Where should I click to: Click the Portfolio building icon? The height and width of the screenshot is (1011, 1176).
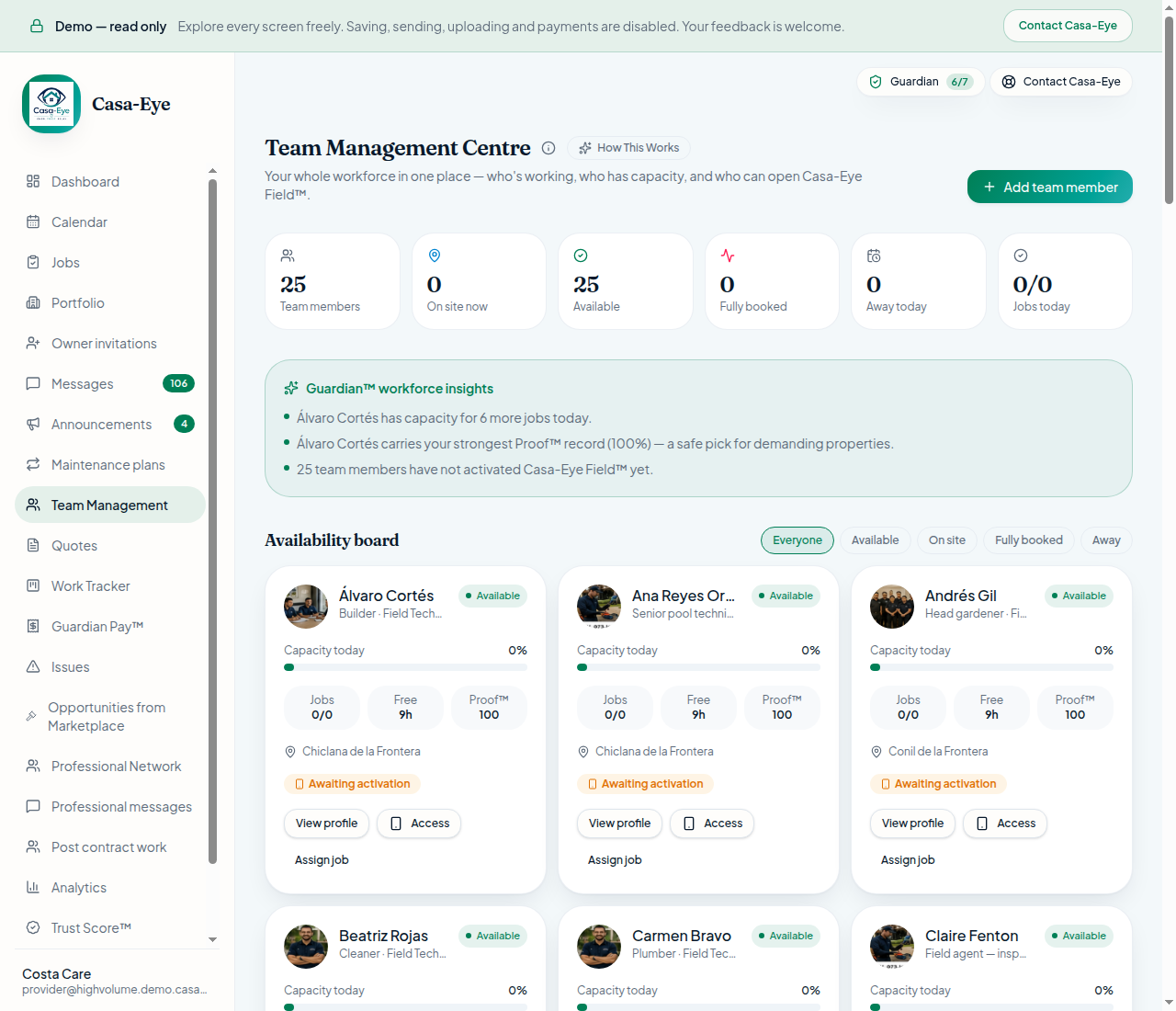point(33,302)
